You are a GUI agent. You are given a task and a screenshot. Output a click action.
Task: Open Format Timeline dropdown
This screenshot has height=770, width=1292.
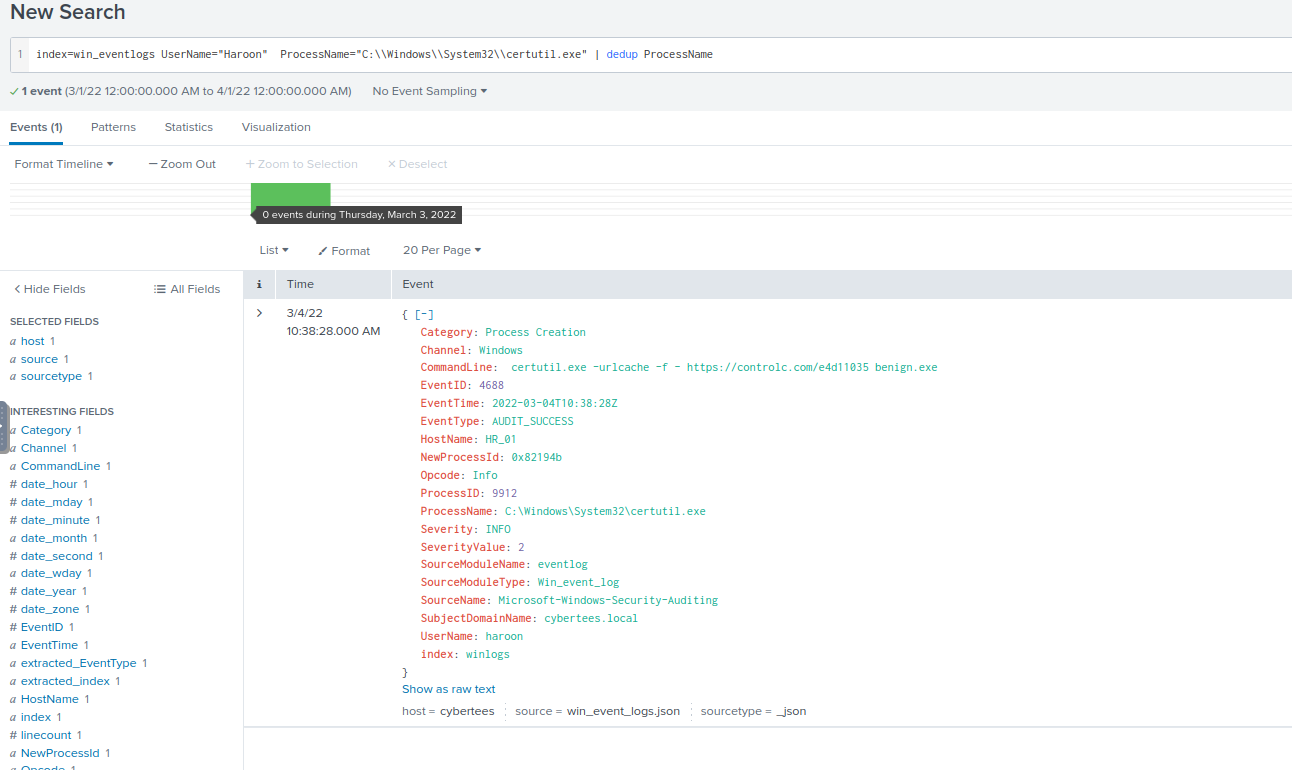(x=64, y=164)
